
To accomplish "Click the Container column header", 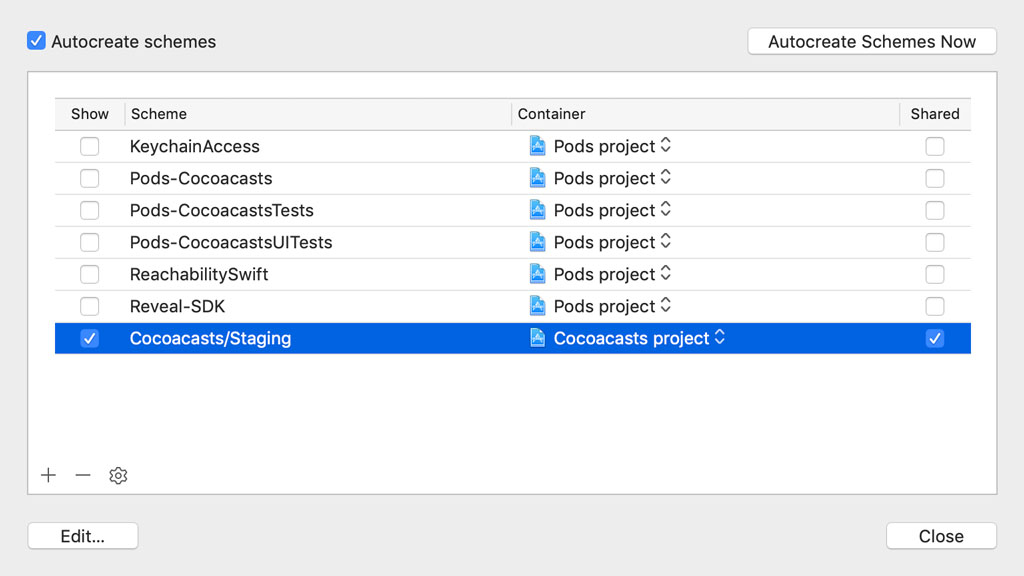I will 551,114.
